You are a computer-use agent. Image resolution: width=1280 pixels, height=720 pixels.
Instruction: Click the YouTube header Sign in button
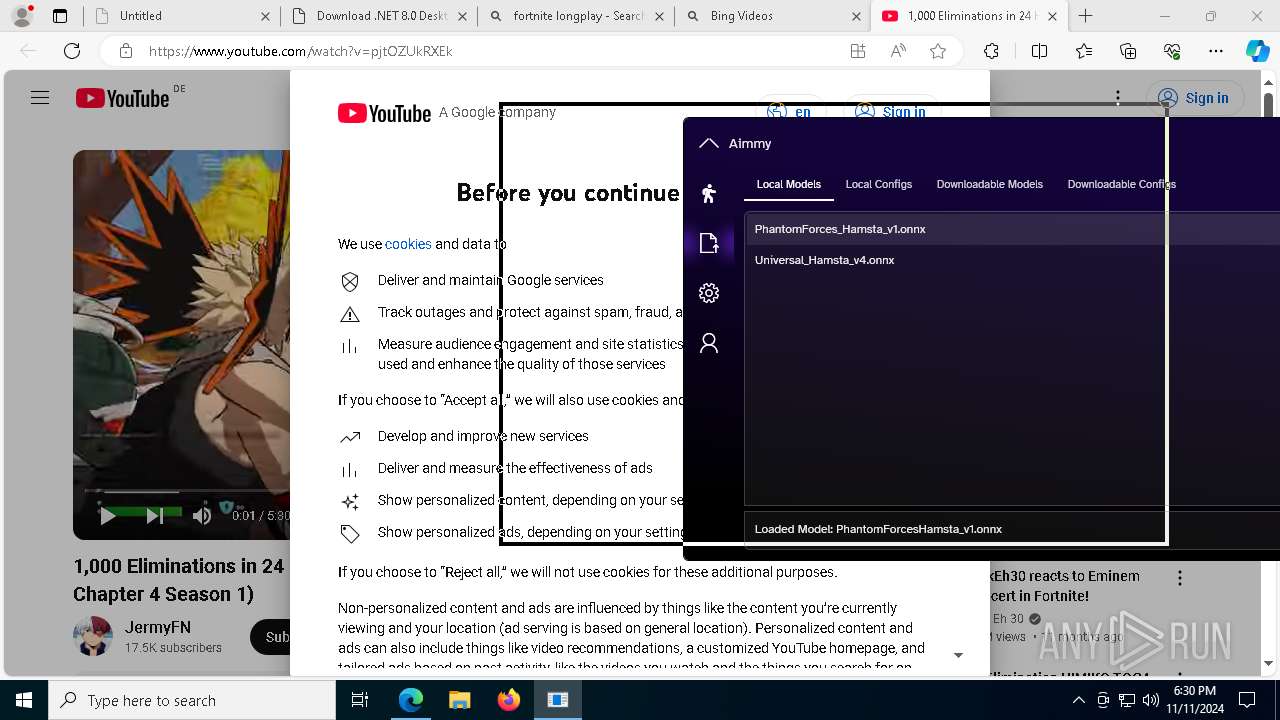[1194, 98]
